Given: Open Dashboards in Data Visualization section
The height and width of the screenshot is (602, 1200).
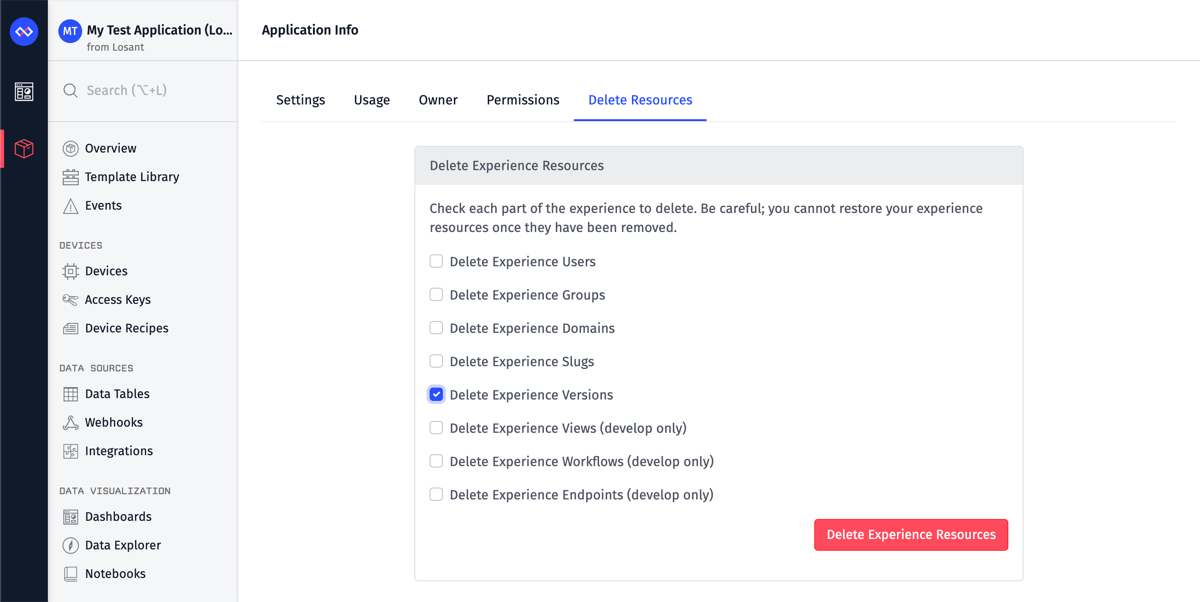Looking at the screenshot, I should click(x=118, y=517).
